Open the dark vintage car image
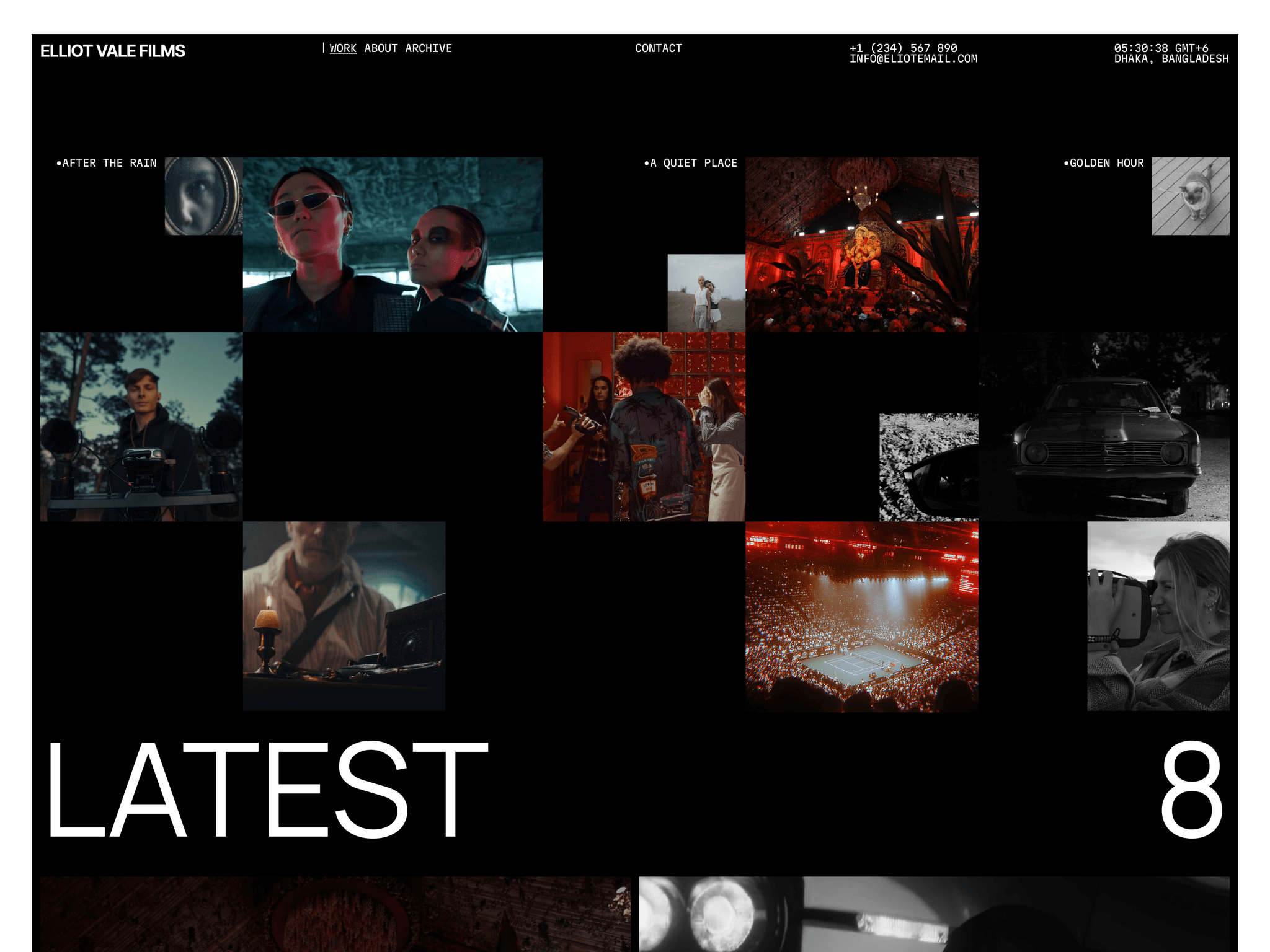Screen dimensions: 1270x952 [x=1104, y=426]
